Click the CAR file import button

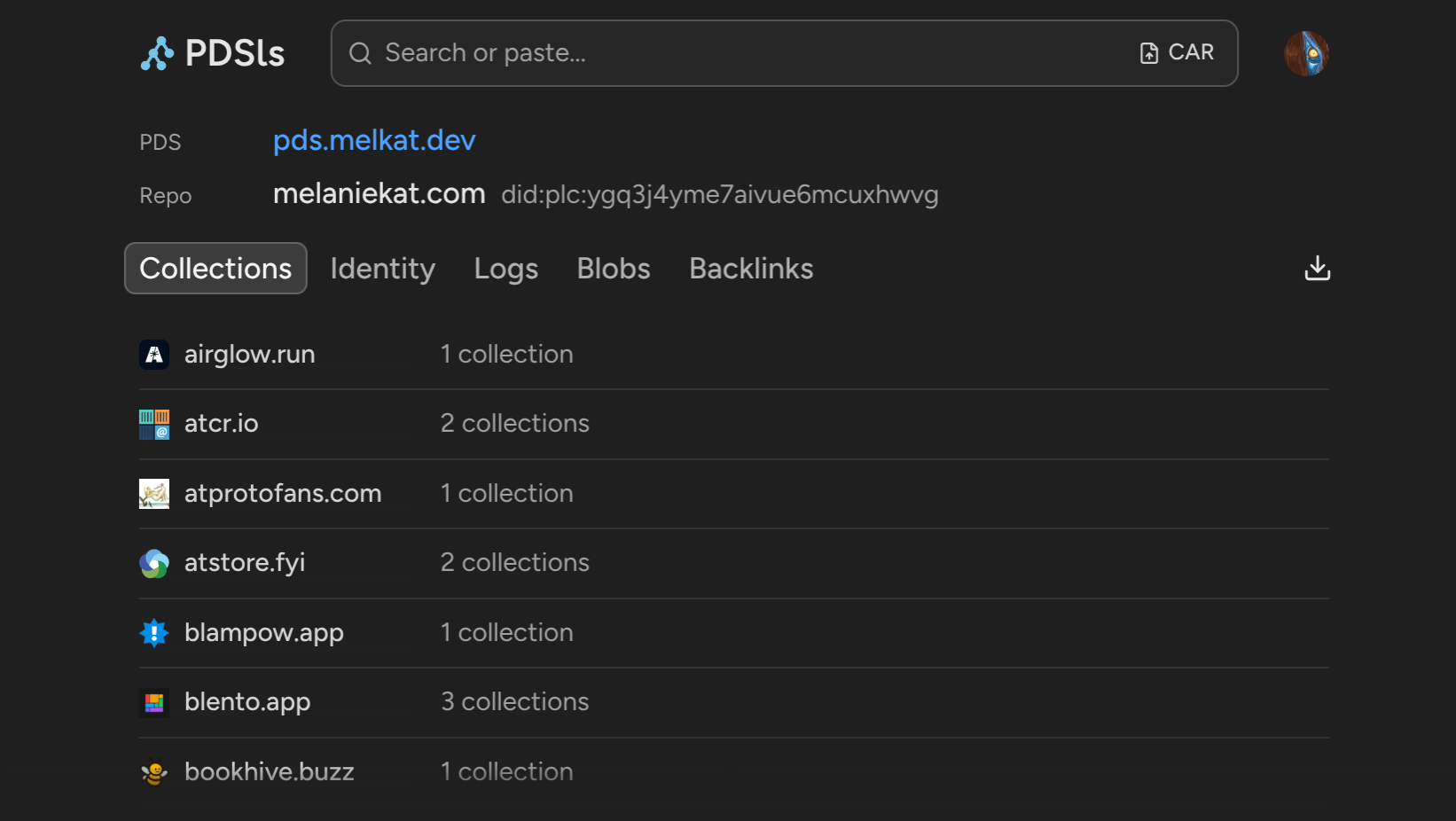(x=1177, y=52)
